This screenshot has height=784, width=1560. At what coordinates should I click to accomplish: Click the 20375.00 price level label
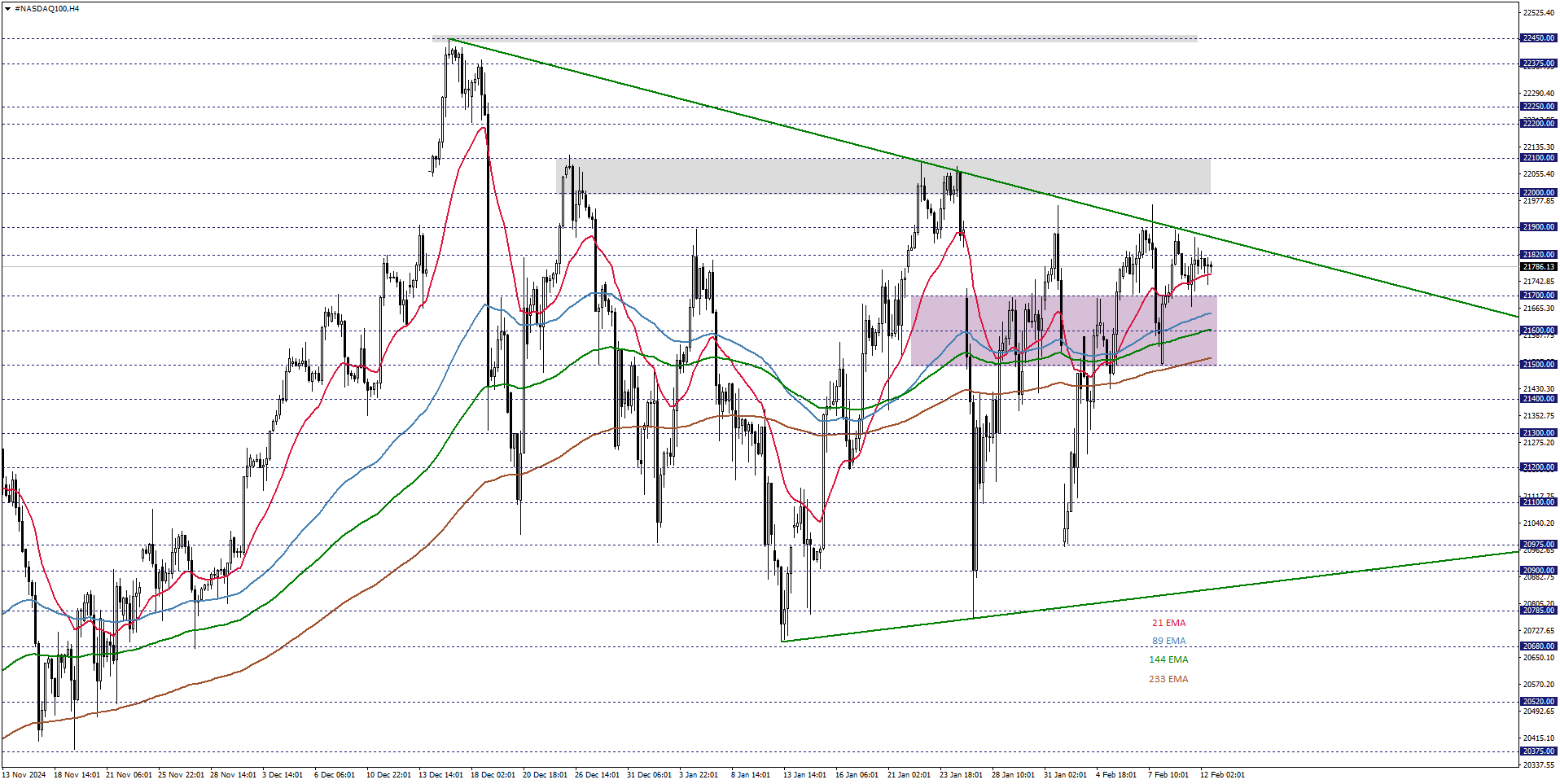pos(1539,751)
